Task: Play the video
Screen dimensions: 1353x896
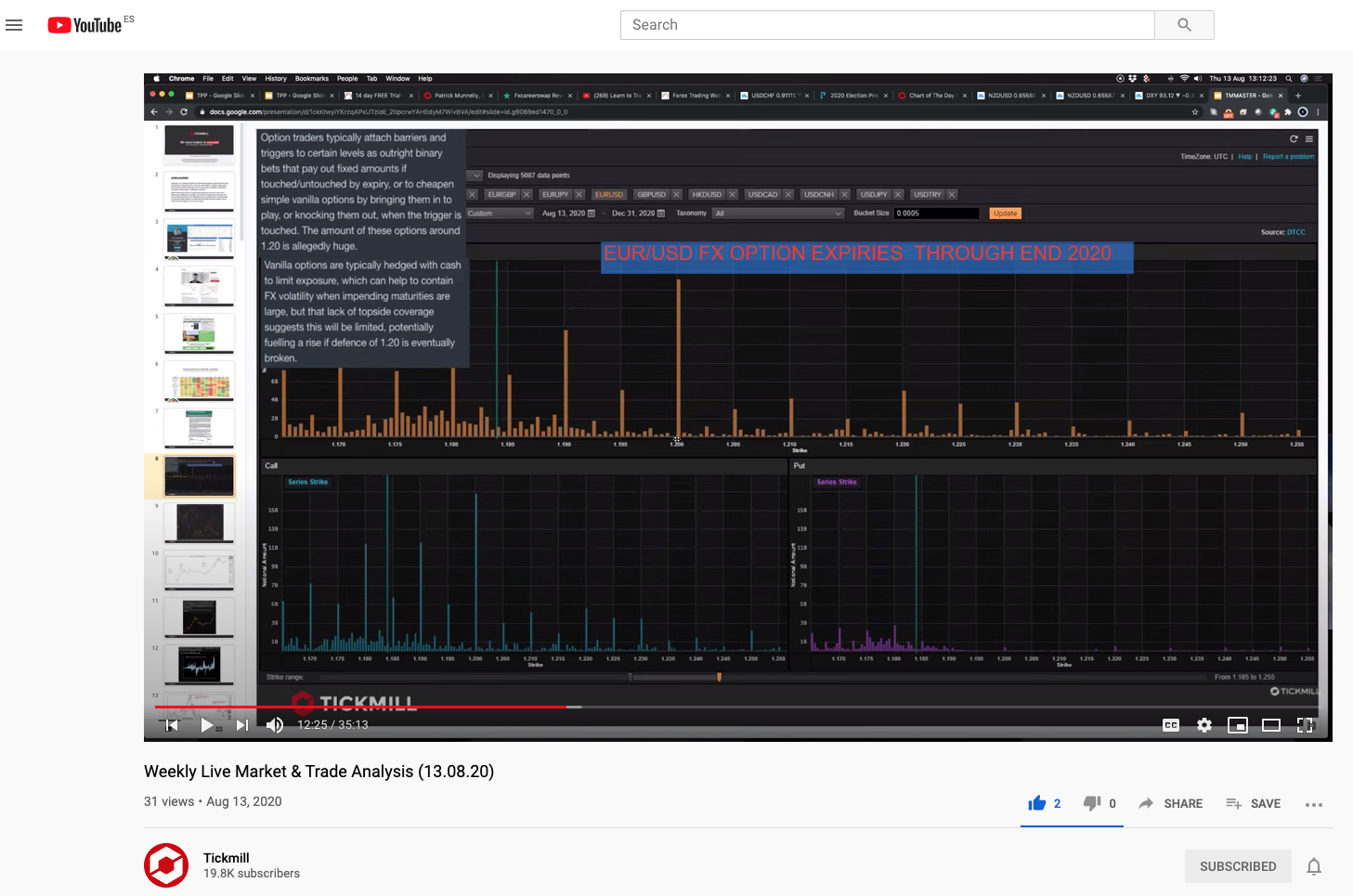Action: [207, 725]
